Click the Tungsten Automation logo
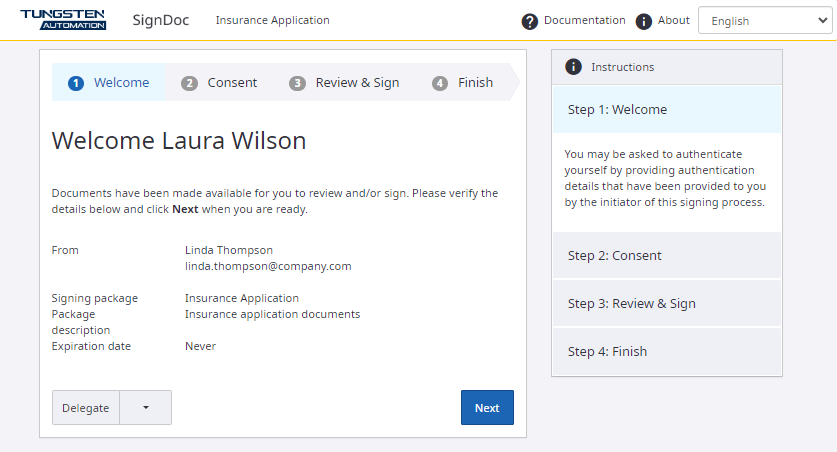The height and width of the screenshot is (452, 837). (x=63, y=19)
